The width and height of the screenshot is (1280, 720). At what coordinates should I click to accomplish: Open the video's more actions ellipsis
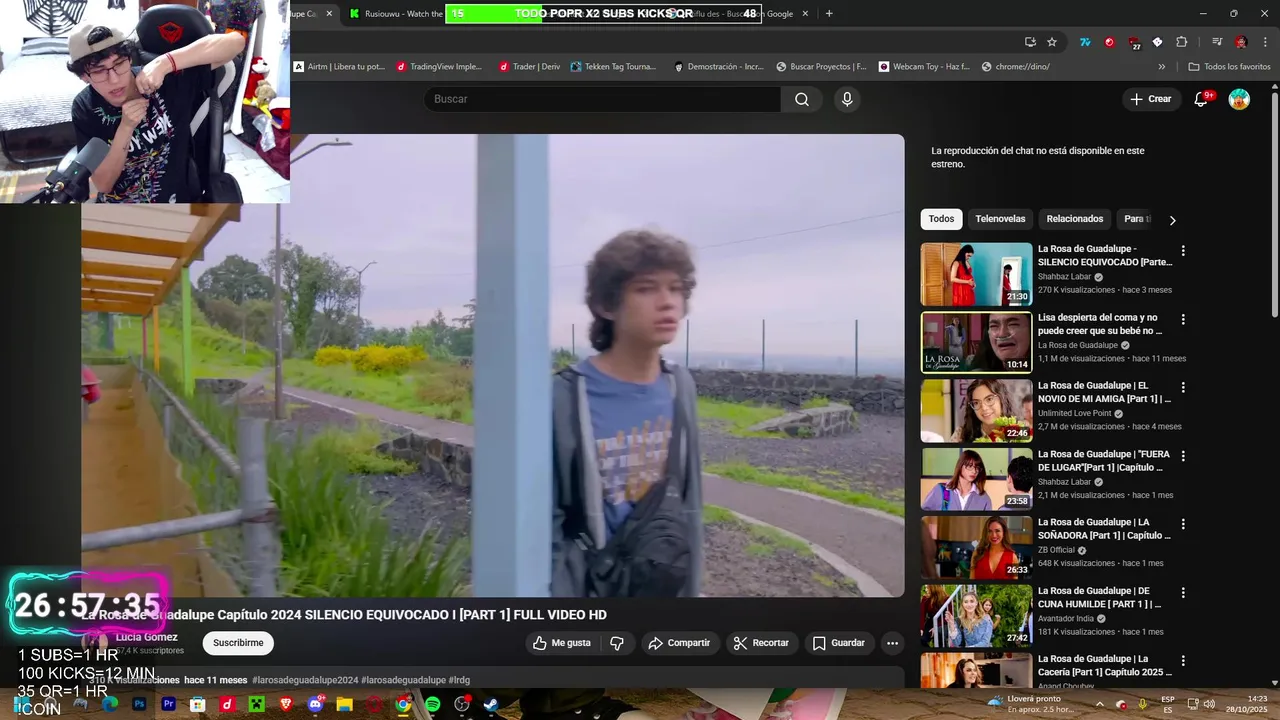[892, 643]
